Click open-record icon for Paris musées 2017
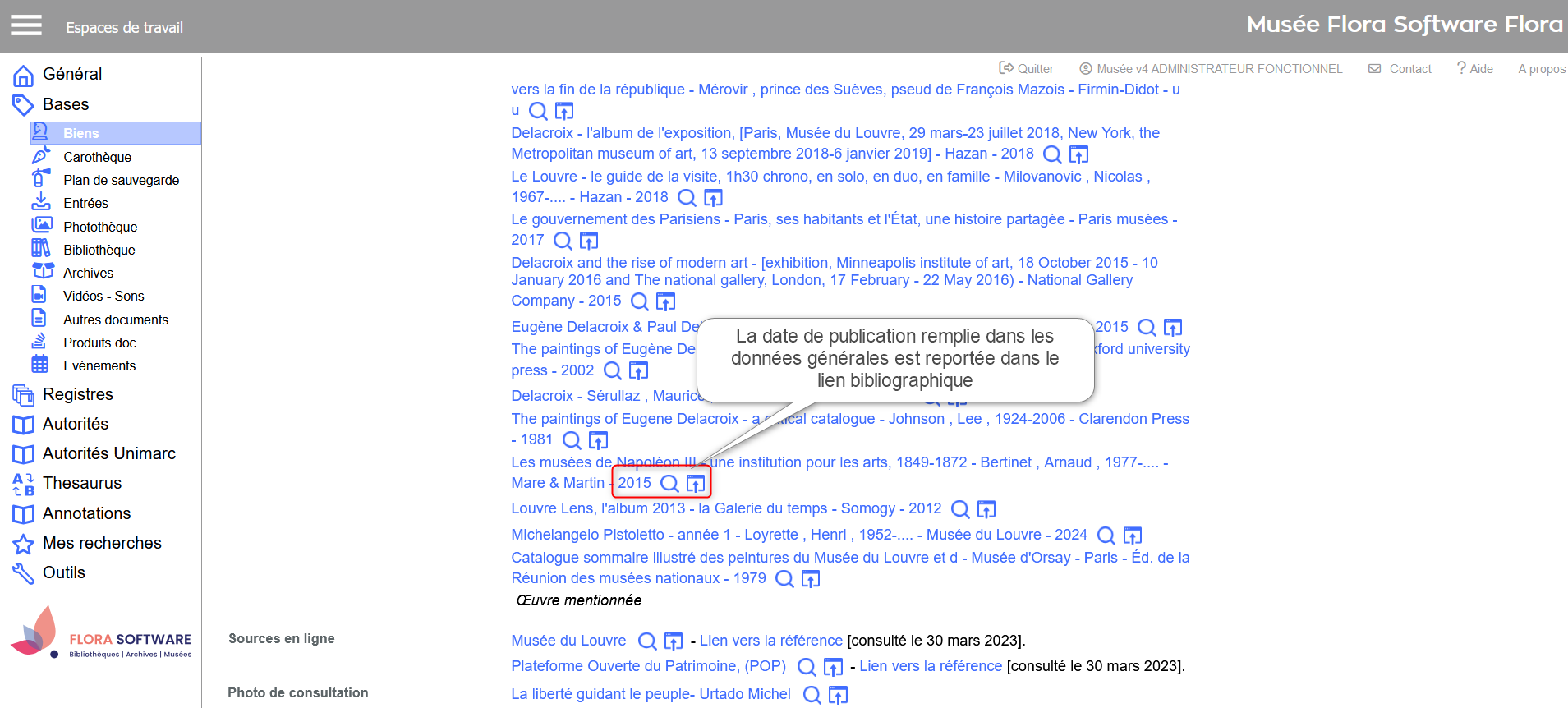This screenshot has height=708, width=1568. click(589, 241)
